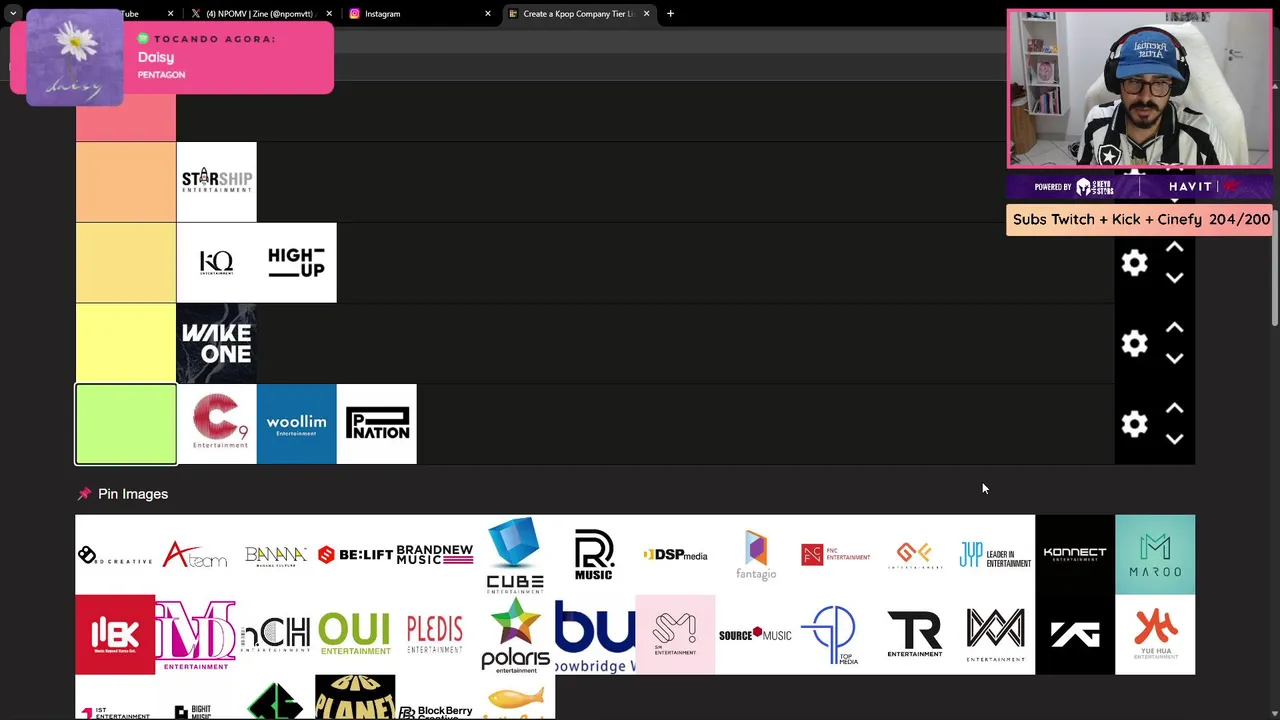Click the light orange tier label beside KQ
The height and width of the screenshot is (720, 1280).
coord(126,263)
